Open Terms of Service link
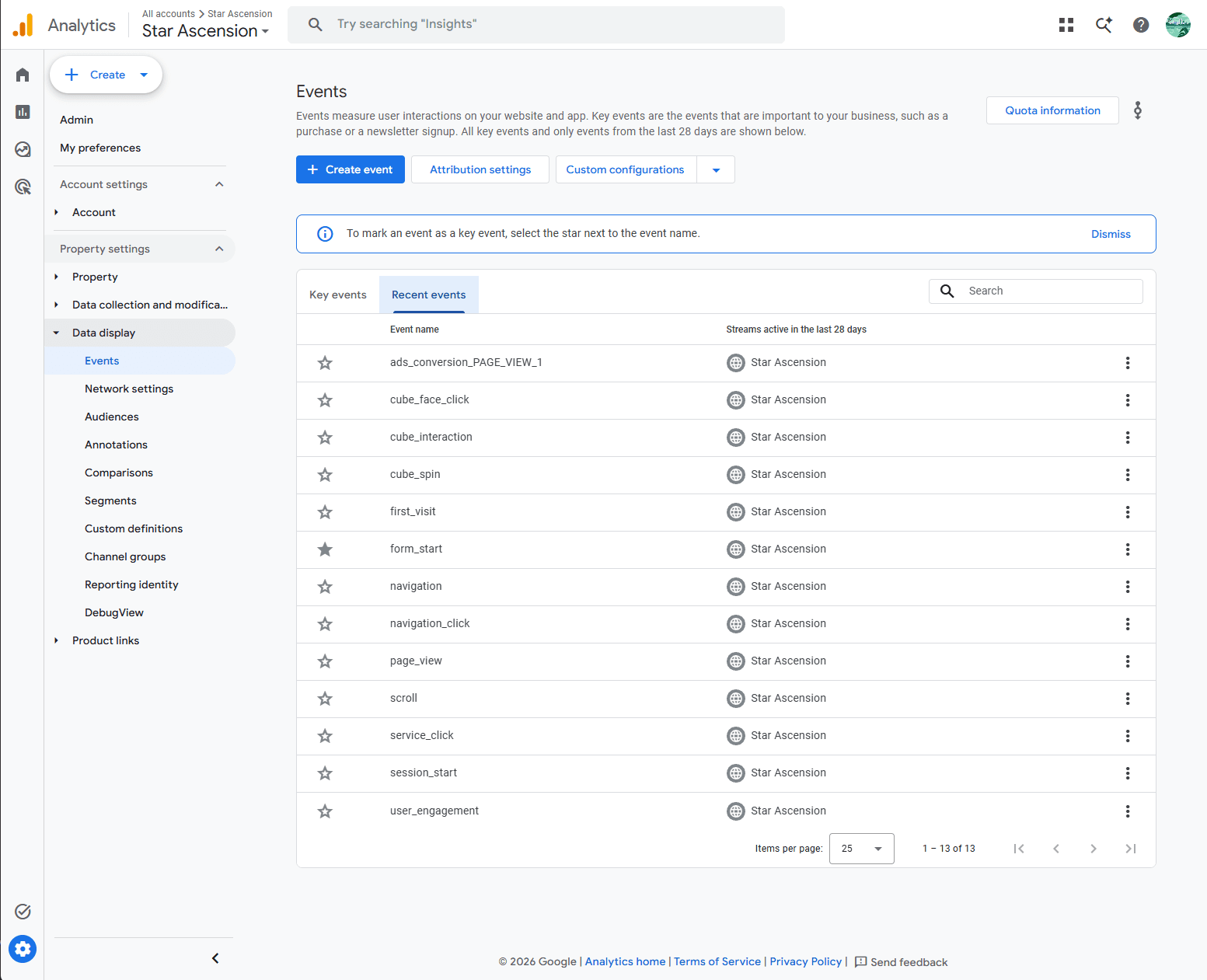 click(x=717, y=961)
